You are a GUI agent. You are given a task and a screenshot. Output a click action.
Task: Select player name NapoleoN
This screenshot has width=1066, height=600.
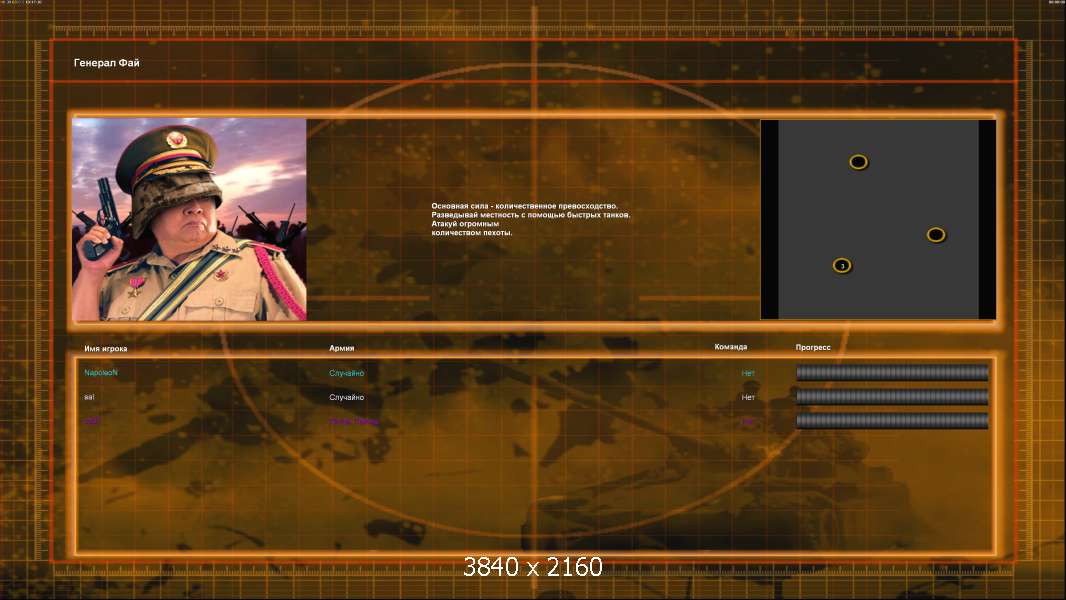[101, 372]
